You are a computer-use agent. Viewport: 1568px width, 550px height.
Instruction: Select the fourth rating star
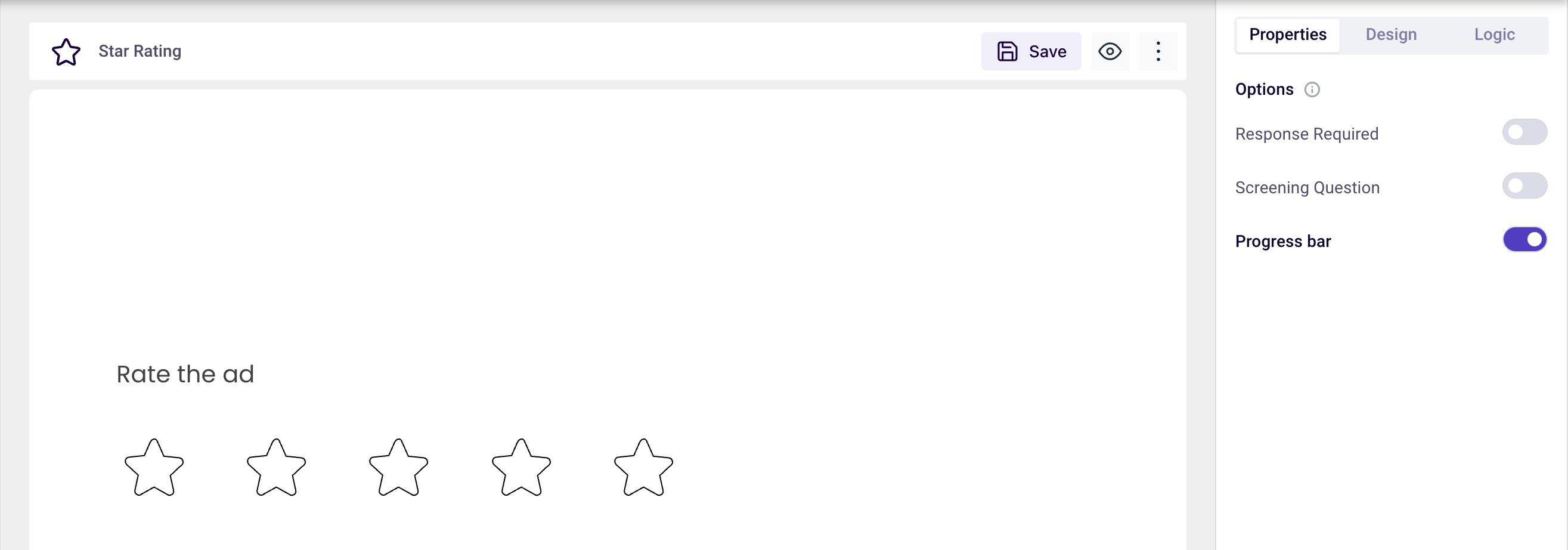pyautogui.click(x=521, y=468)
